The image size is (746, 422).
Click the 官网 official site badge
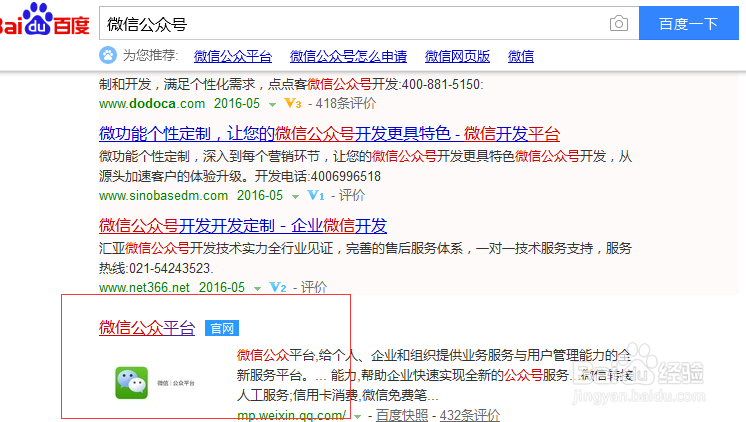click(222, 328)
